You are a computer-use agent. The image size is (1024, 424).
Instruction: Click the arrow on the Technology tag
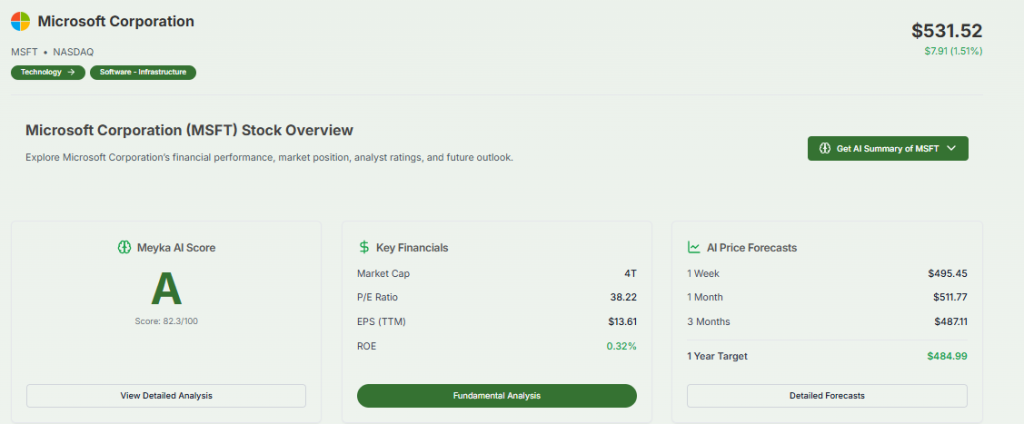click(x=71, y=73)
